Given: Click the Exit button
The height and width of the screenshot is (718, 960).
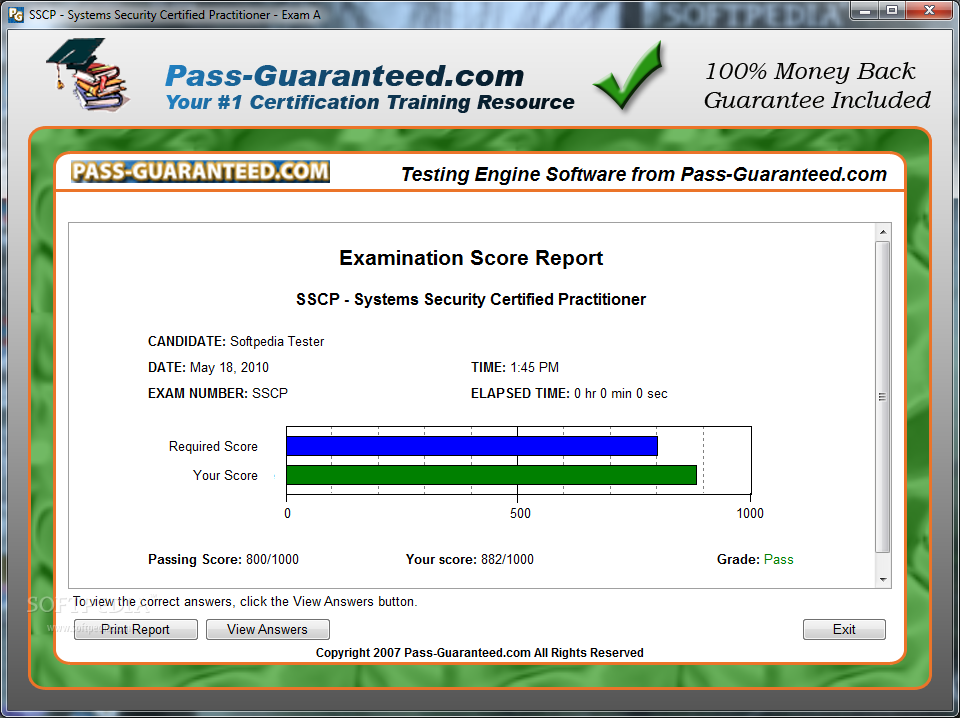Looking at the screenshot, I should point(844,629).
